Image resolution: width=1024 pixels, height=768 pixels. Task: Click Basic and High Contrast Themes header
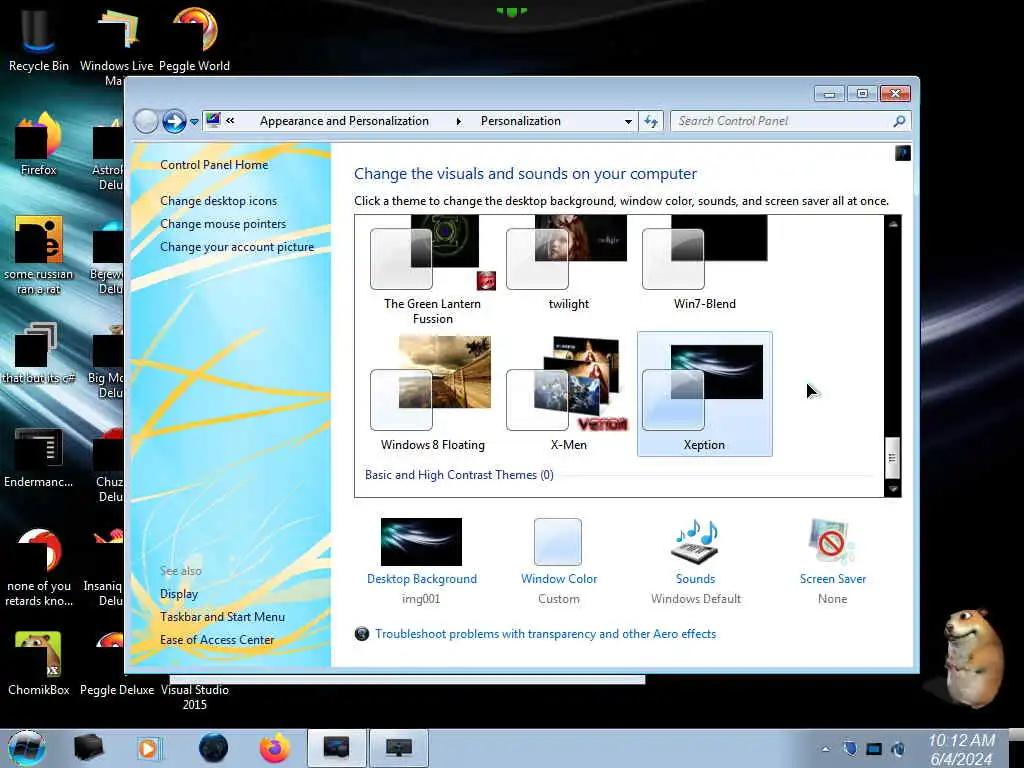[459, 475]
